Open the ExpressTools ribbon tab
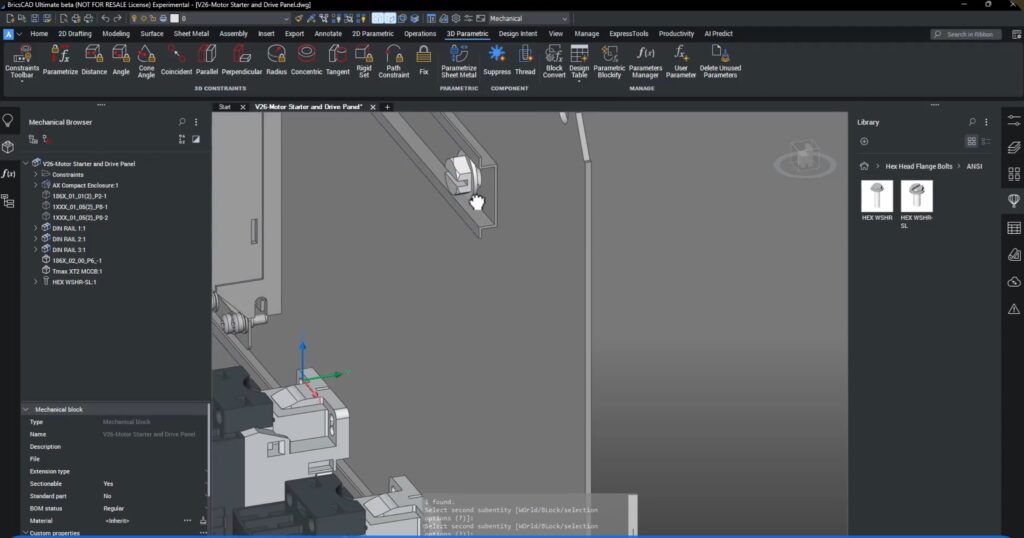 click(628, 33)
